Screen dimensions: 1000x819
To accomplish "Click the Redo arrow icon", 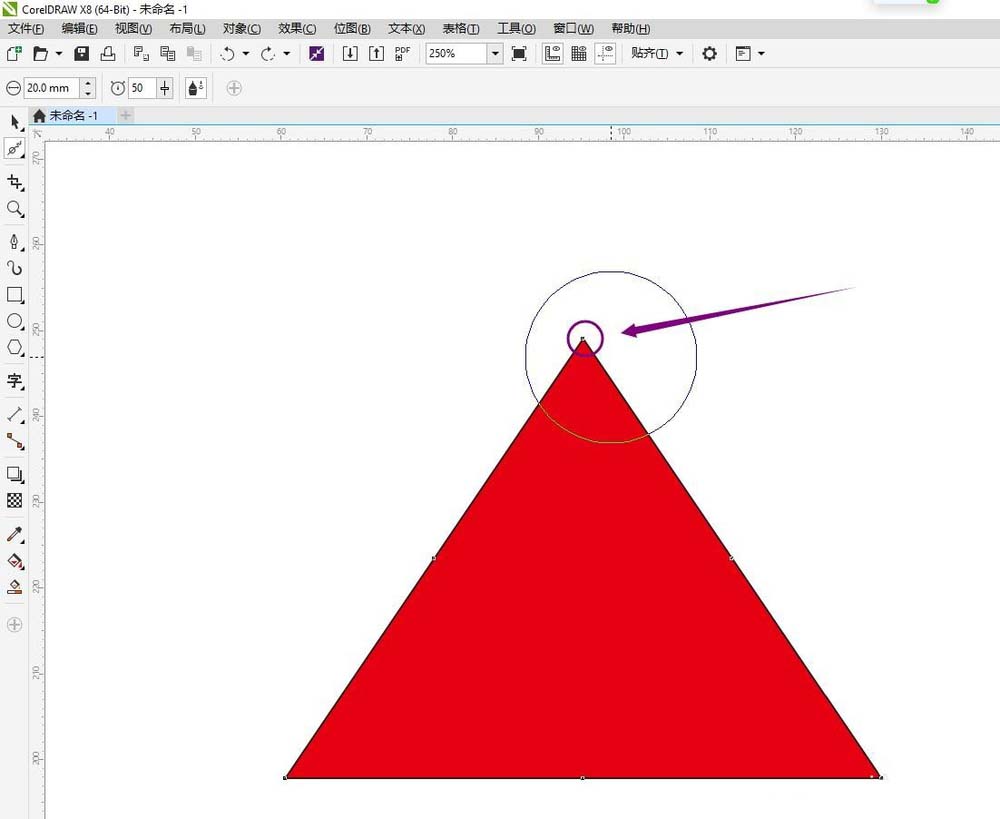I will tap(268, 54).
